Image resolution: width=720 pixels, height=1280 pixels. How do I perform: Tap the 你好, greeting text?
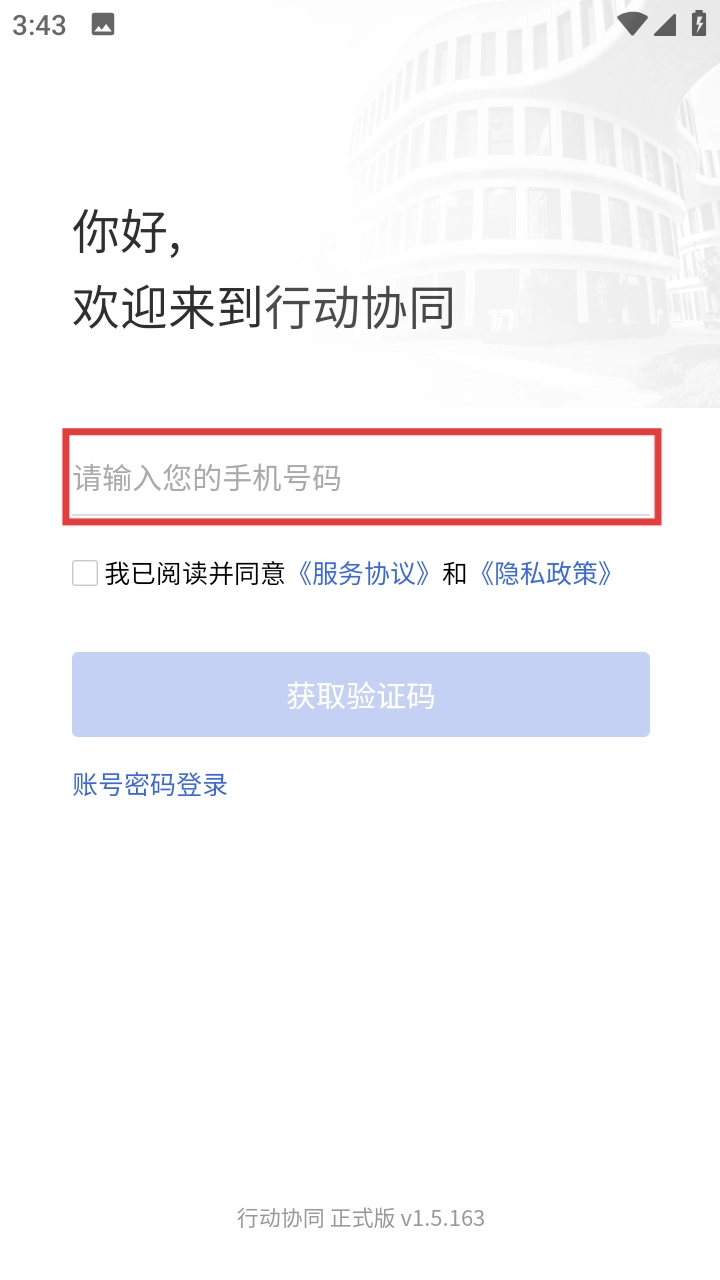click(x=127, y=232)
